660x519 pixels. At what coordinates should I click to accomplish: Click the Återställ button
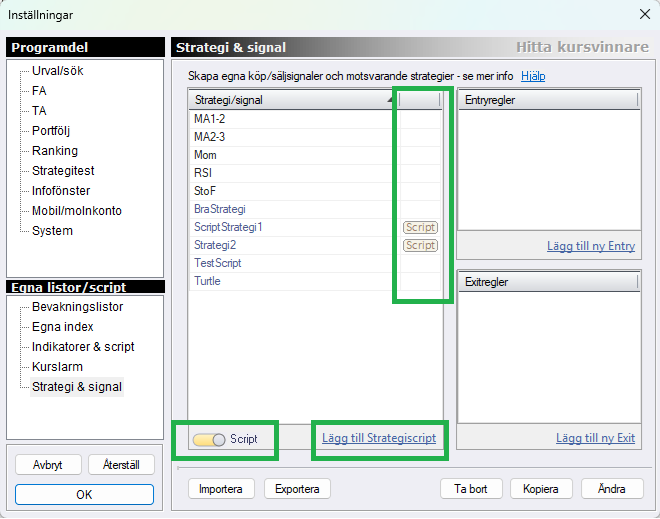coord(120,465)
